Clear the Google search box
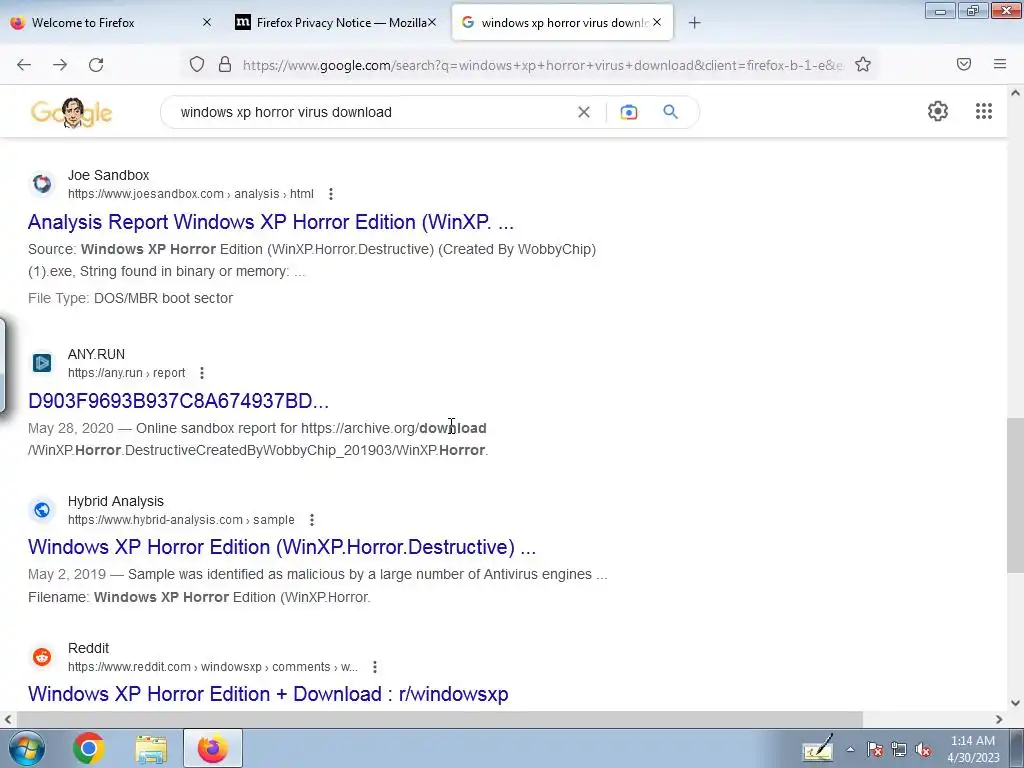 tap(584, 112)
